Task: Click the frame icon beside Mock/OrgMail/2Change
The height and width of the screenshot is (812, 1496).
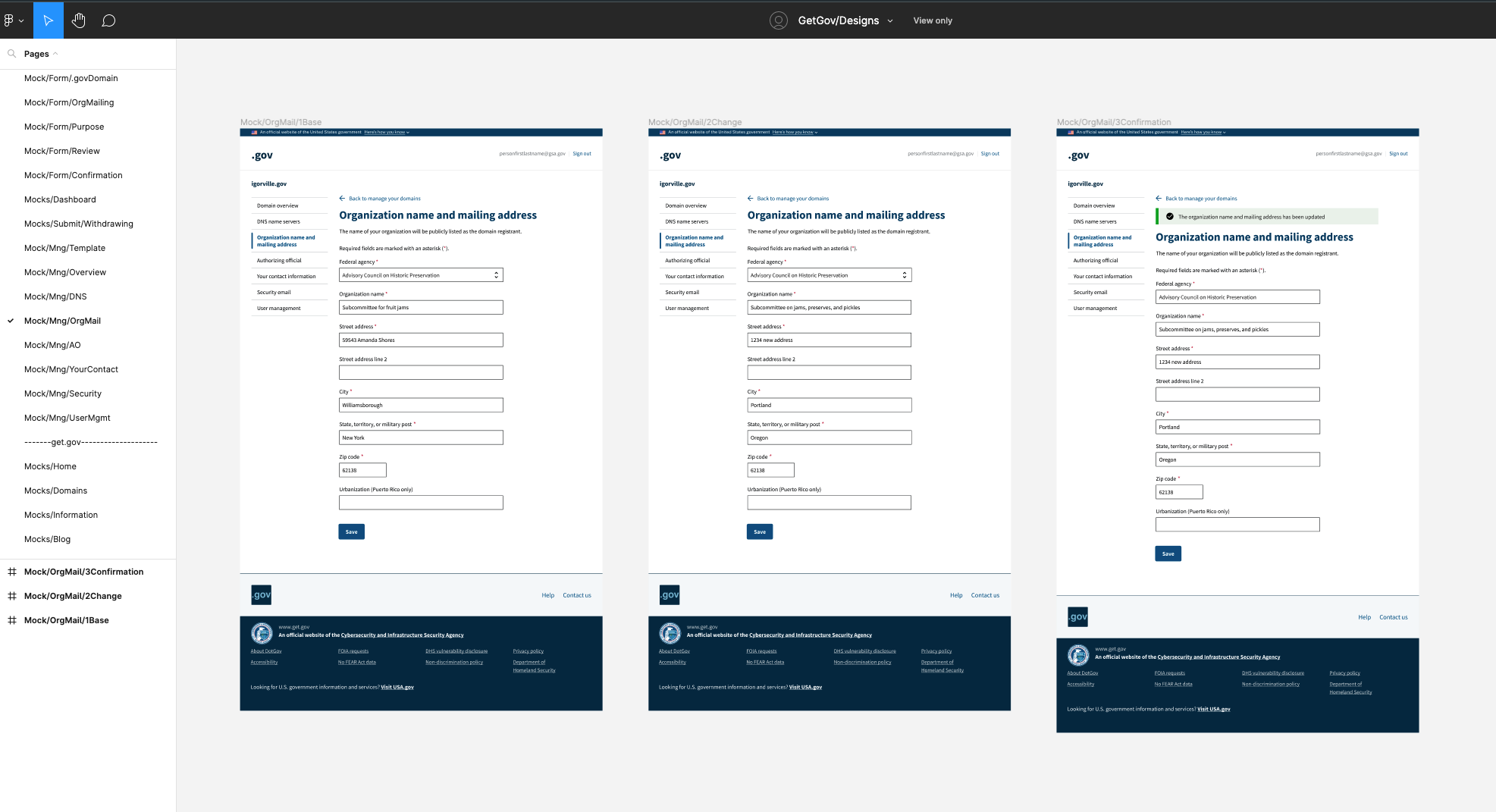Action: pos(11,596)
